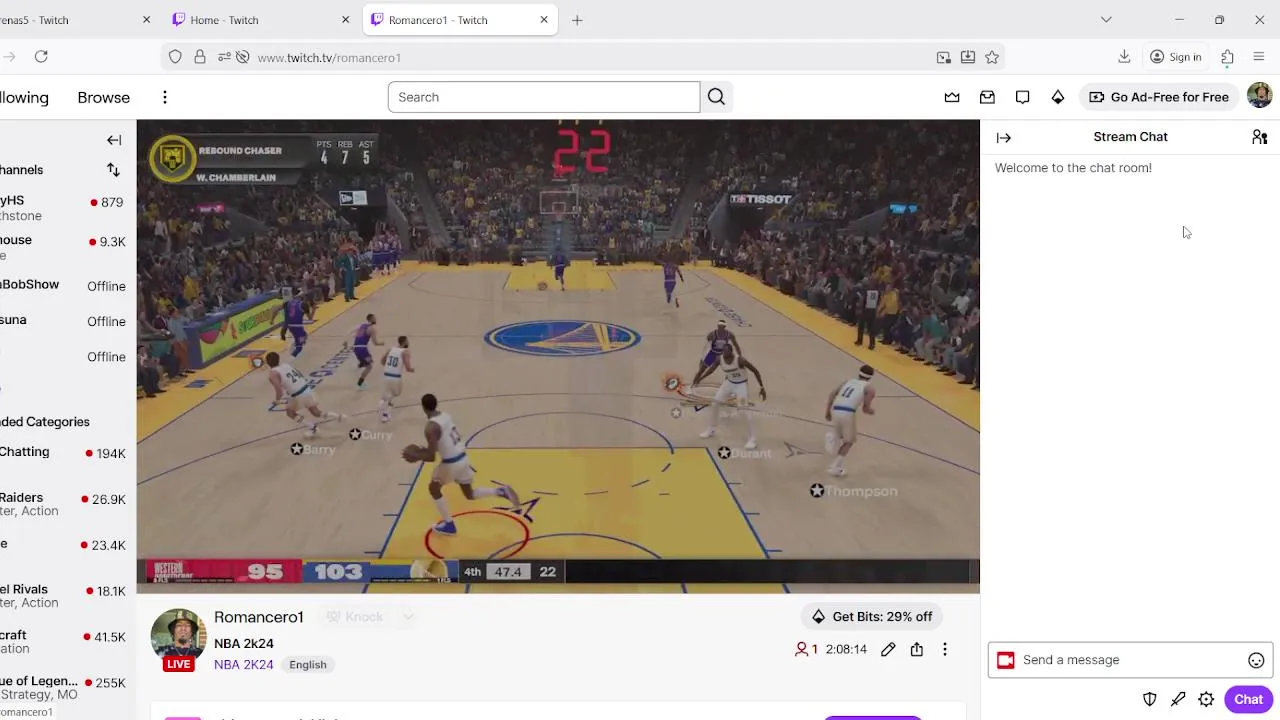Image resolution: width=1280 pixels, height=720 pixels.
Task: Bookmark this page with the star
Action: click(x=992, y=57)
